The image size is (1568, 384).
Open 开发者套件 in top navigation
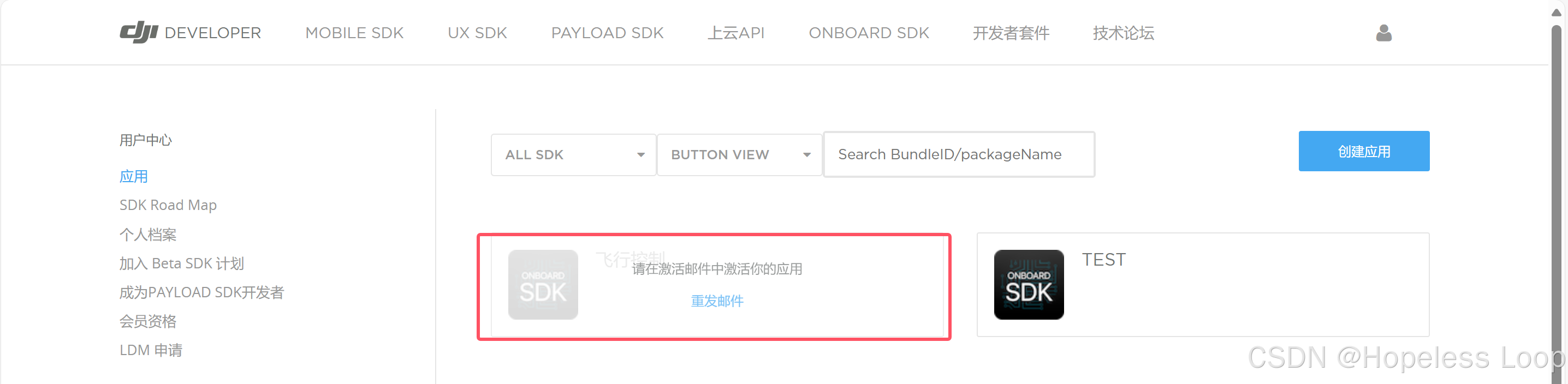[x=1011, y=33]
